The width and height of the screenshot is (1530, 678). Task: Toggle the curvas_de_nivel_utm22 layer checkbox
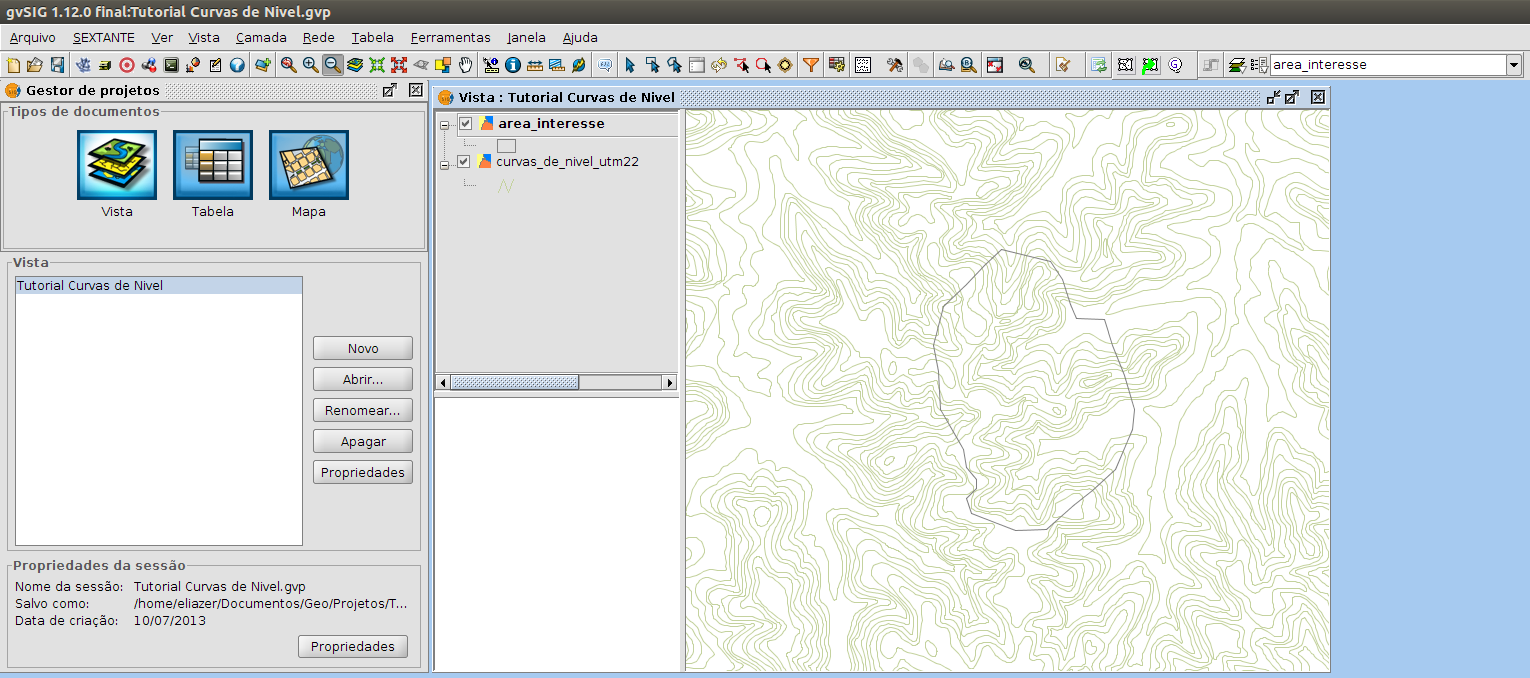coord(463,161)
